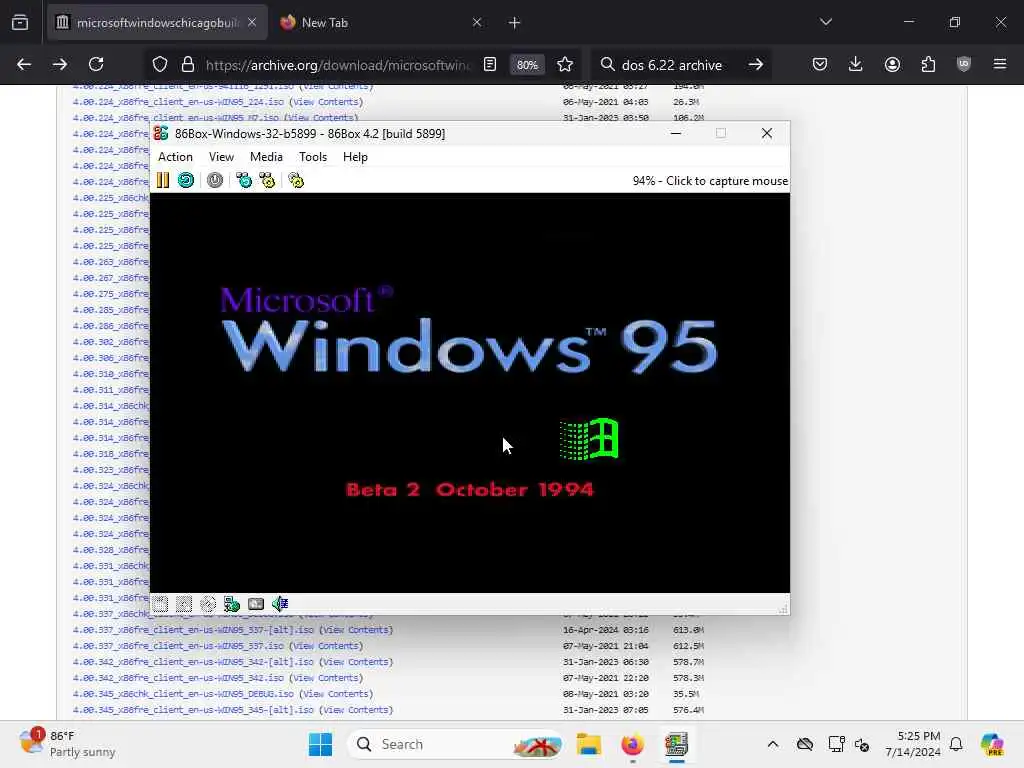Send Ctrl+Alt+Del via 86Box toolbar

point(244,180)
